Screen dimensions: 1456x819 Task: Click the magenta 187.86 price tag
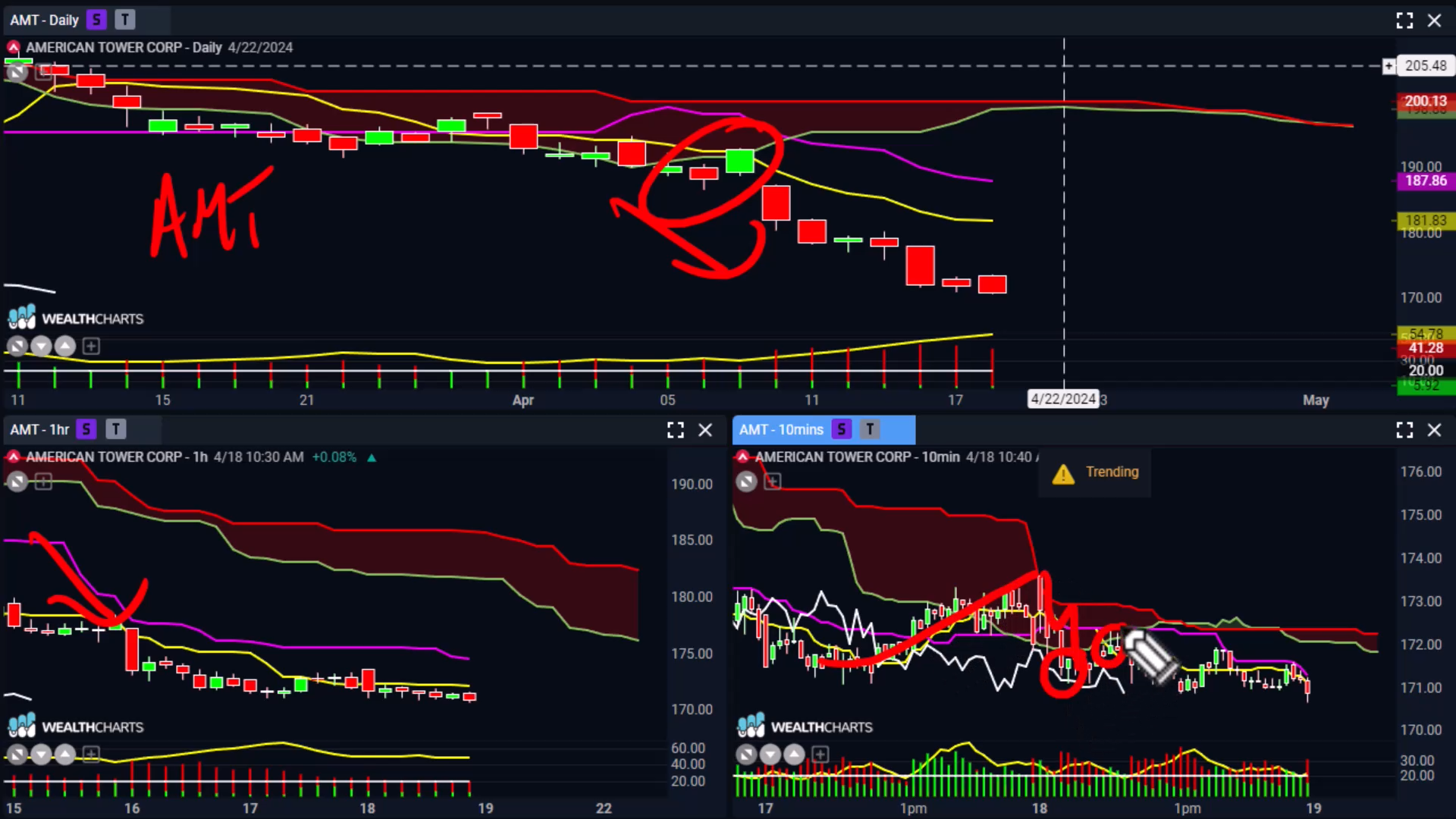click(1426, 180)
